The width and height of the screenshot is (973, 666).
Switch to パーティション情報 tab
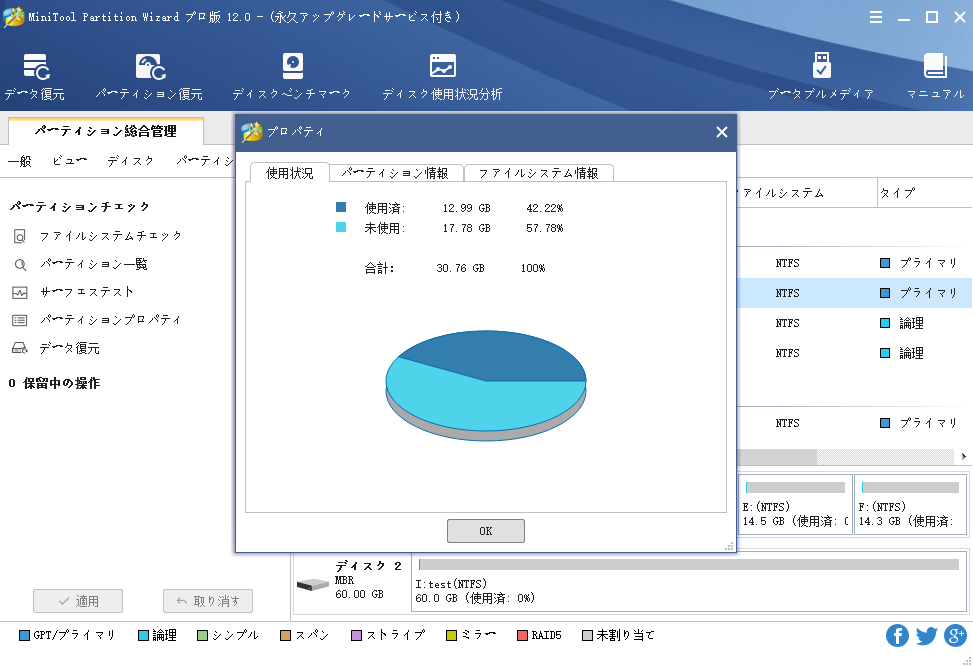coord(395,173)
